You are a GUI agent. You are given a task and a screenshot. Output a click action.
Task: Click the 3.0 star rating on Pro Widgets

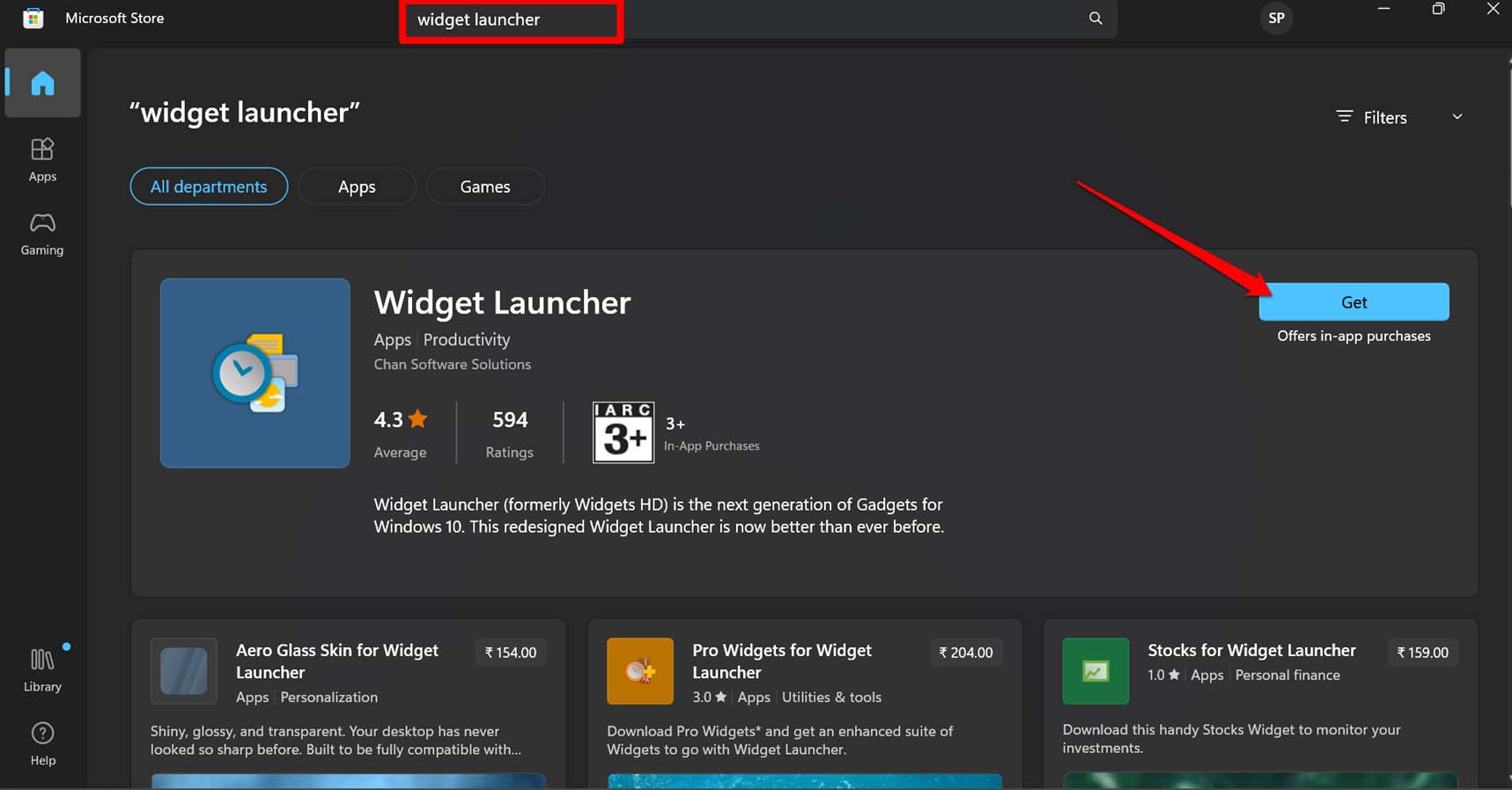tap(709, 697)
